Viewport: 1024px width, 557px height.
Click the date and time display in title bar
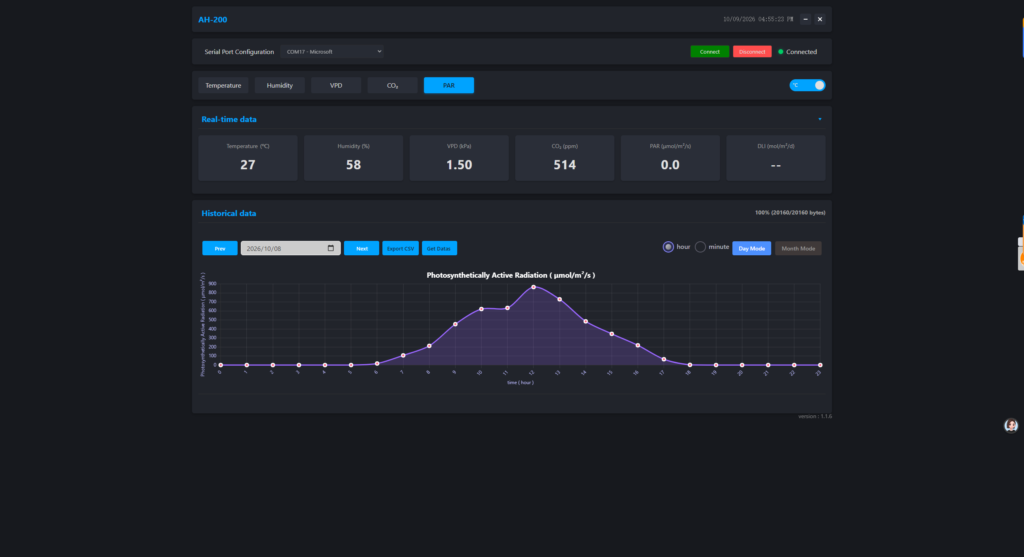click(x=758, y=20)
